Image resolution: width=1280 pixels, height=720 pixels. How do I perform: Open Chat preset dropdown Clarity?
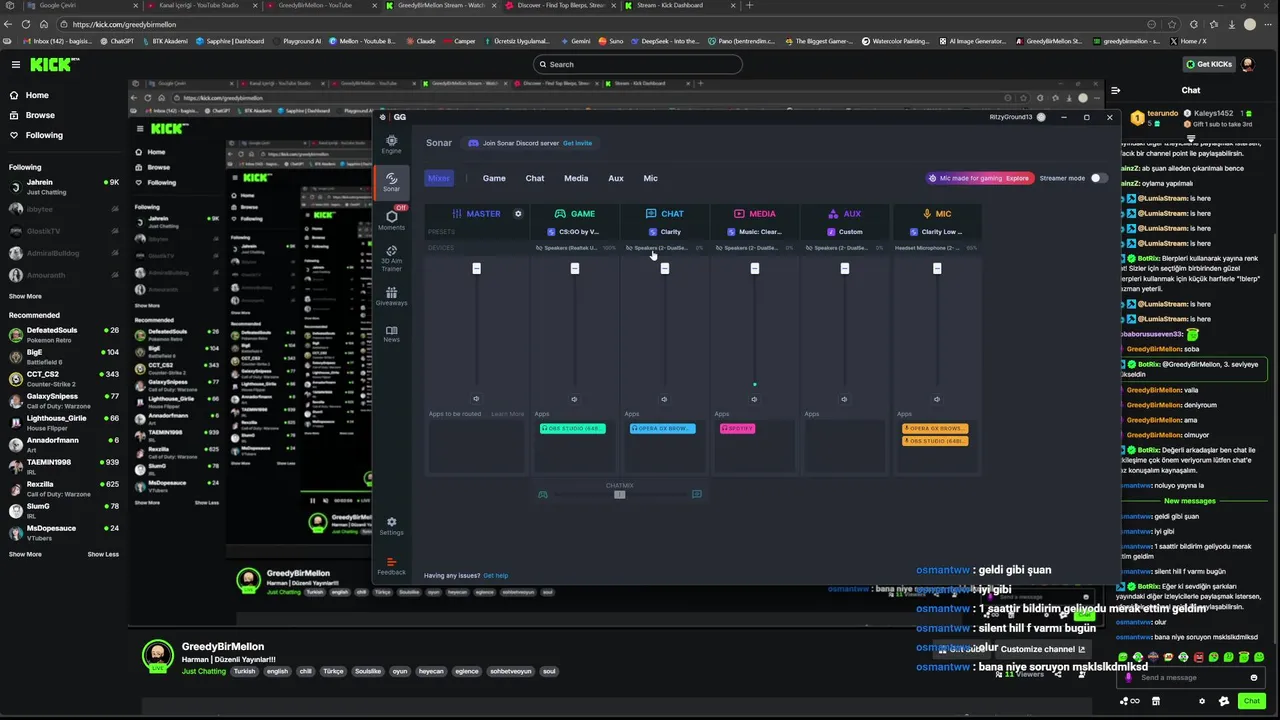[x=664, y=232]
